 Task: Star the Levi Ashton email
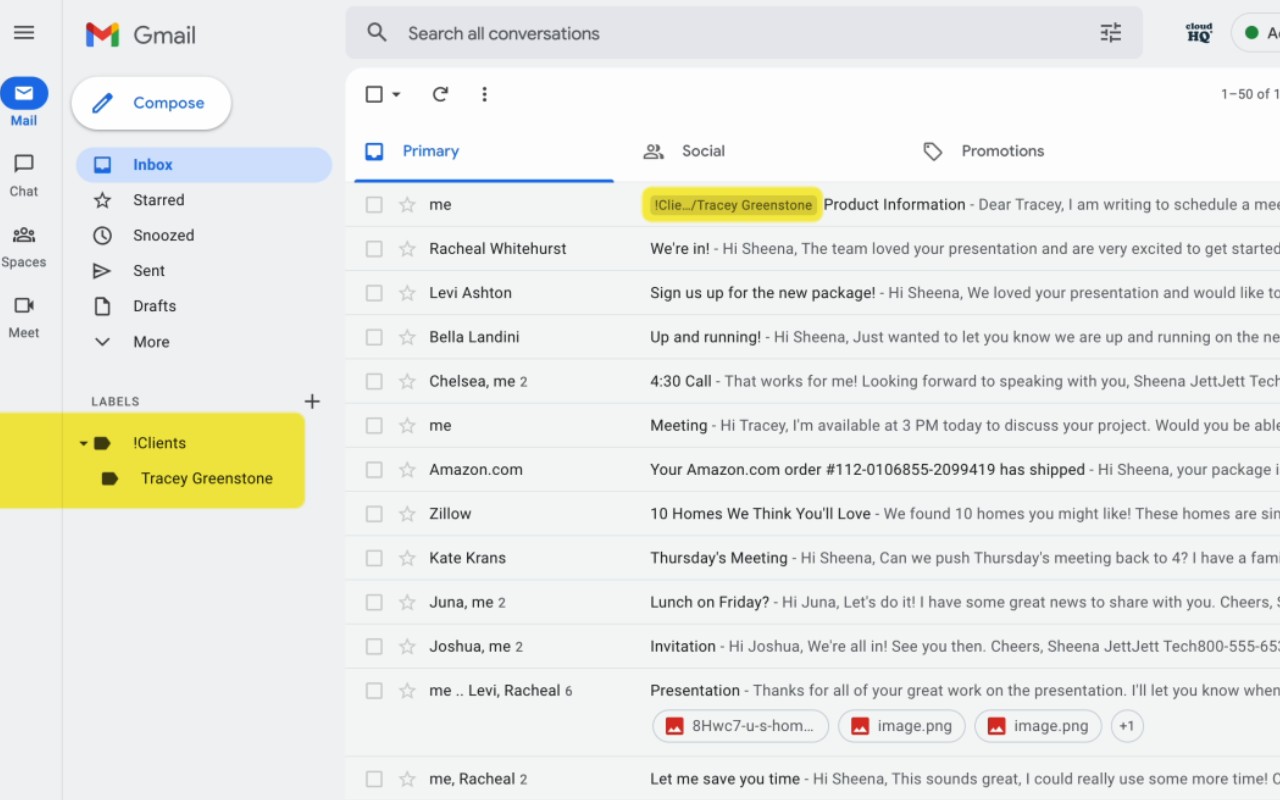click(x=407, y=293)
